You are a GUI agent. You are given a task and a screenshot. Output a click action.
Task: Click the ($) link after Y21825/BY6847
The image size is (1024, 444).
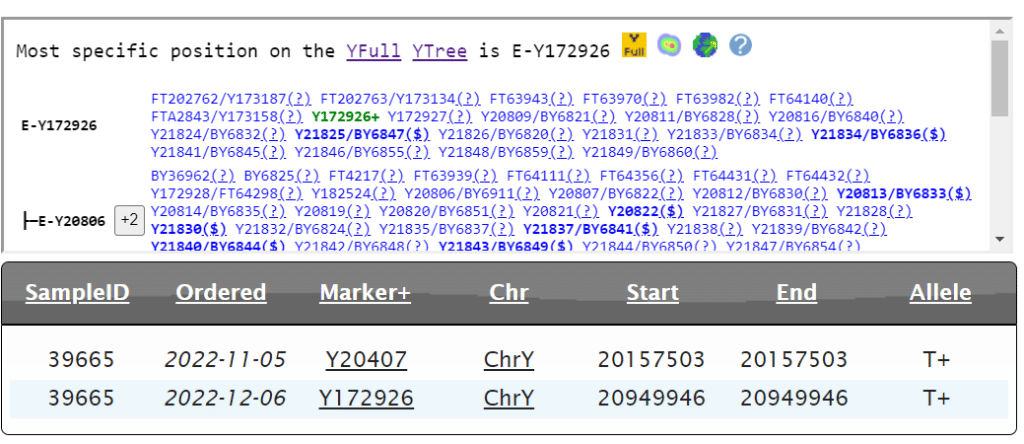click(421, 134)
